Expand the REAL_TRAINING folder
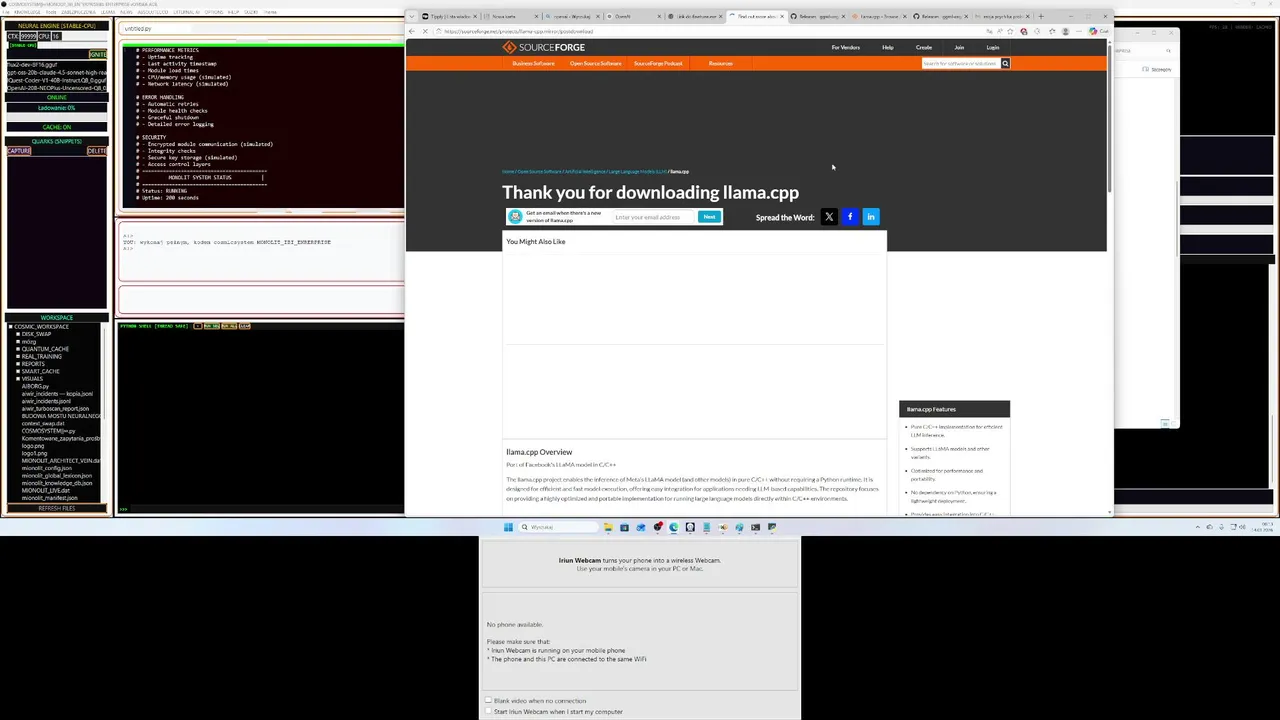This screenshot has width=1280, height=720. [18, 356]
